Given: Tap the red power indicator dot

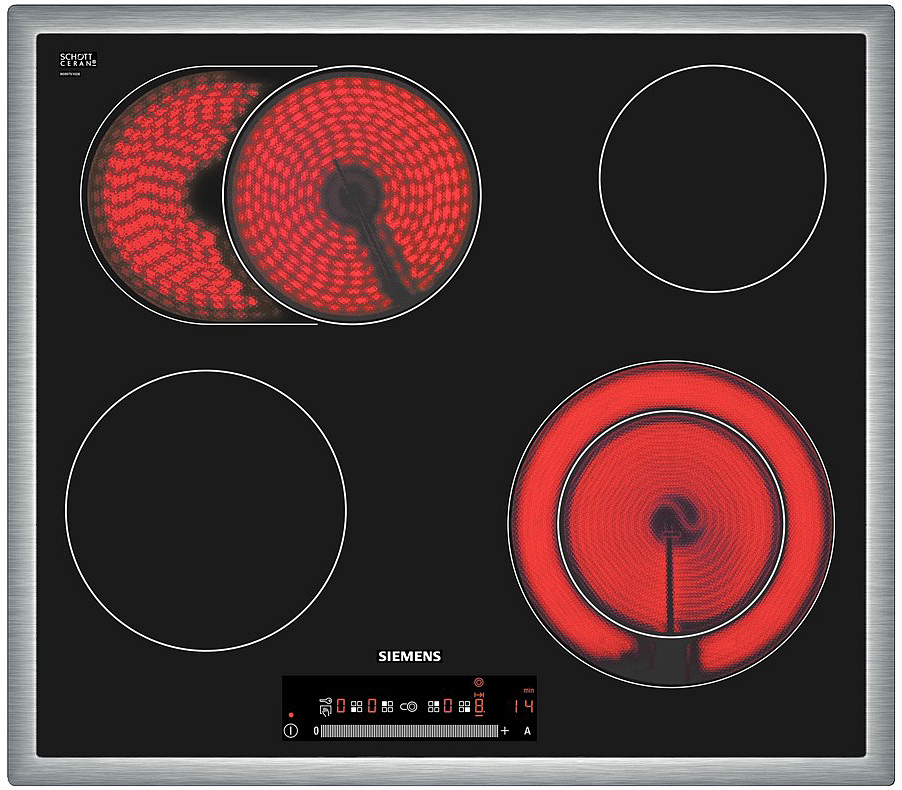Looking at the screenshot, I should click(291, 715).
